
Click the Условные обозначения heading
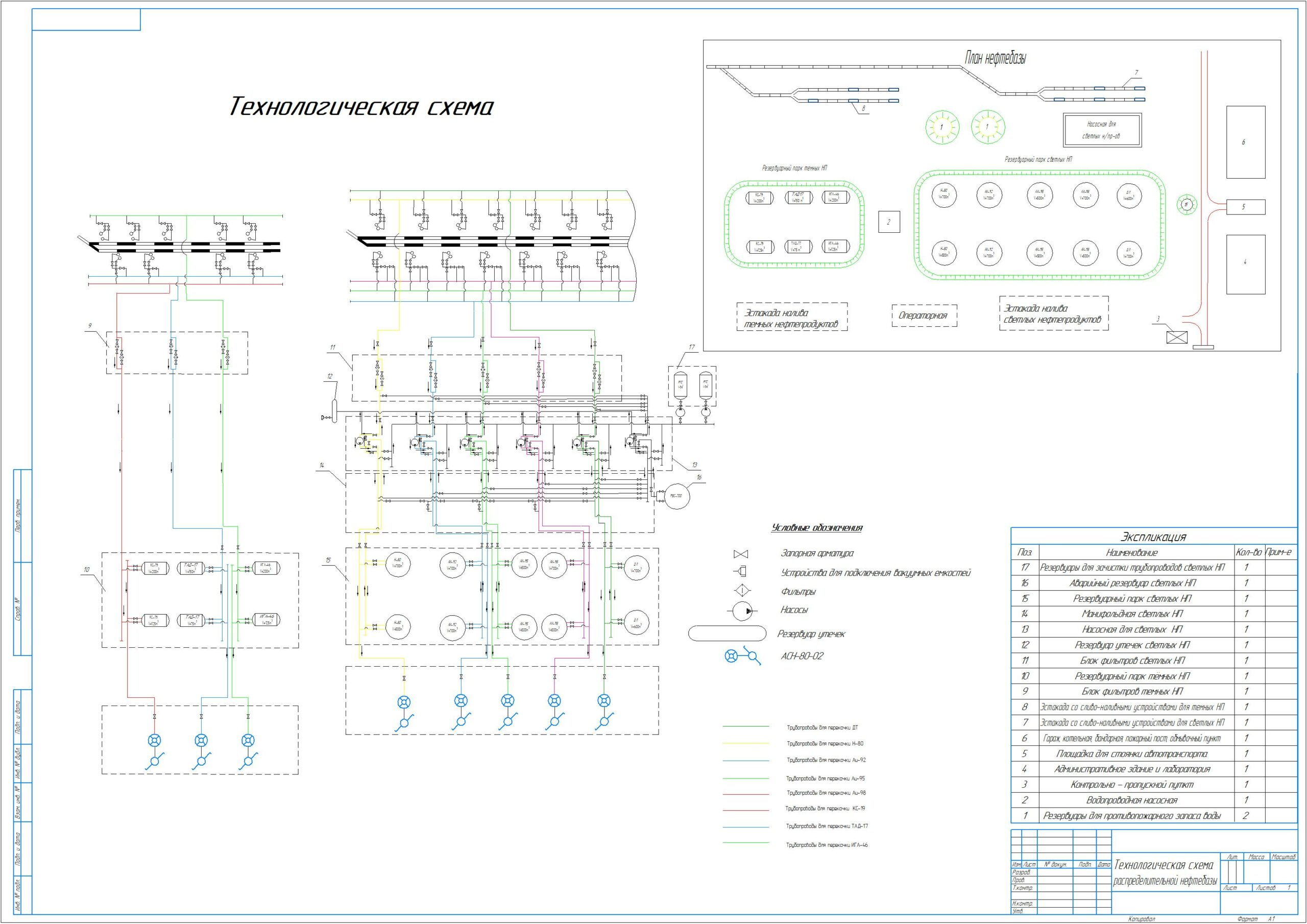(817, 528)
